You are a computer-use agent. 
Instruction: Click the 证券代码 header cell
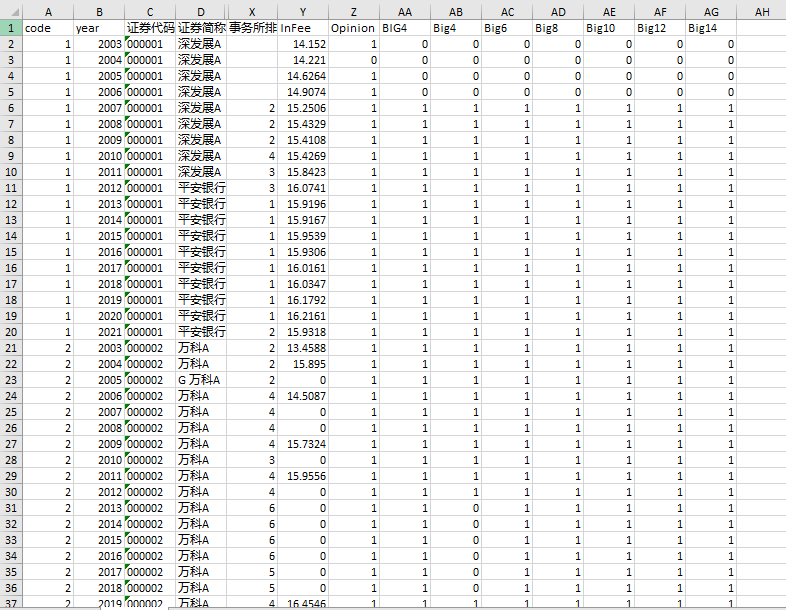pyautogui.click(x=149, y=28)
